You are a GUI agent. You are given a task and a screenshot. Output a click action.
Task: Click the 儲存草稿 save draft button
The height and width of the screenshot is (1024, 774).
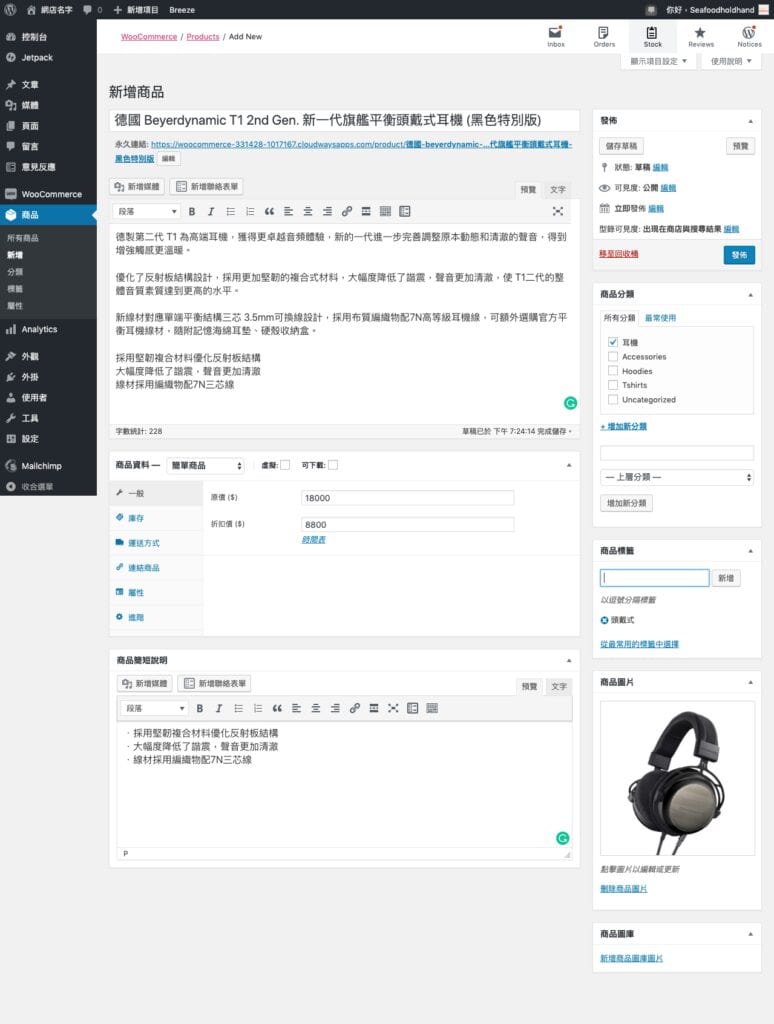pos(621,146)
